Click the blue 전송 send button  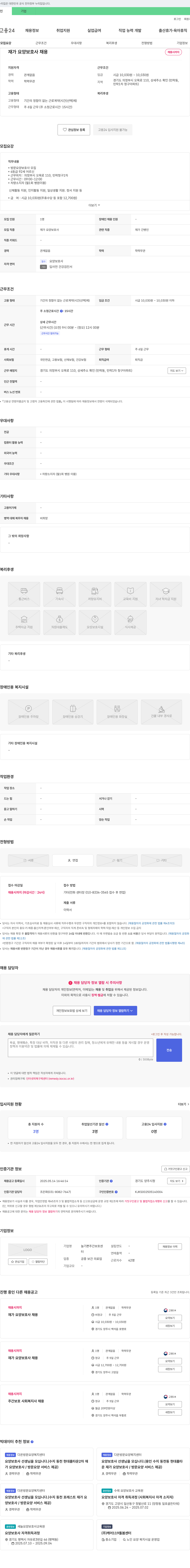(169, 1050)
